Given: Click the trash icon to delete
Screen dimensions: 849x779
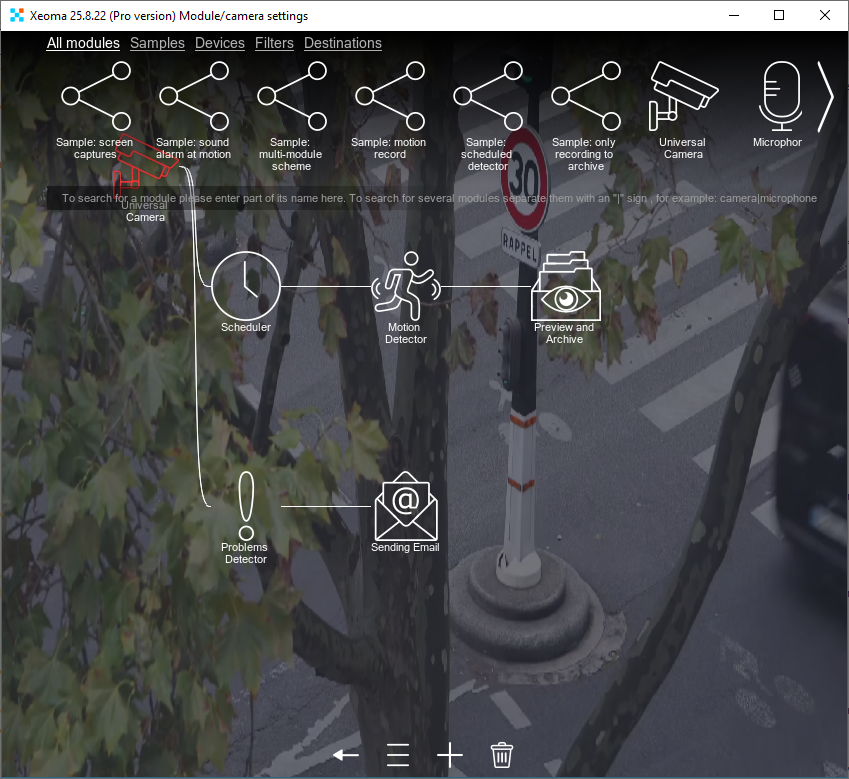Looking at the screenshot, I should [x=501, y=755].
